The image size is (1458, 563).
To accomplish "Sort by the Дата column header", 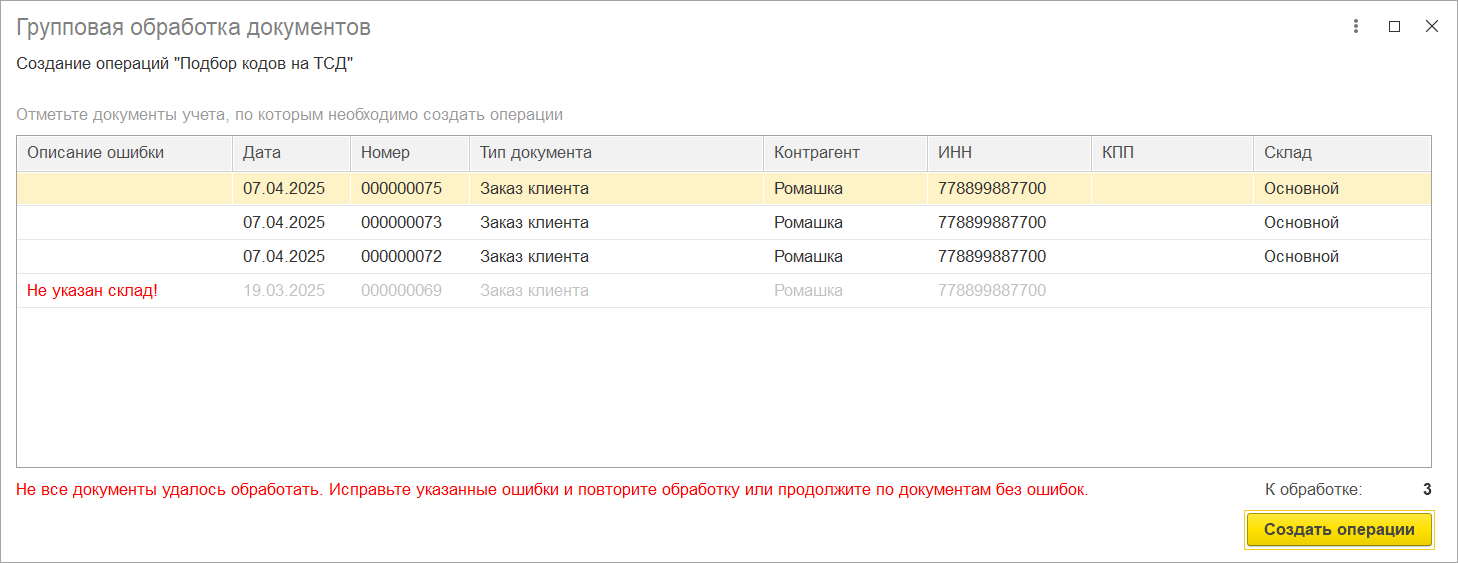I will [x=292, y=153].
